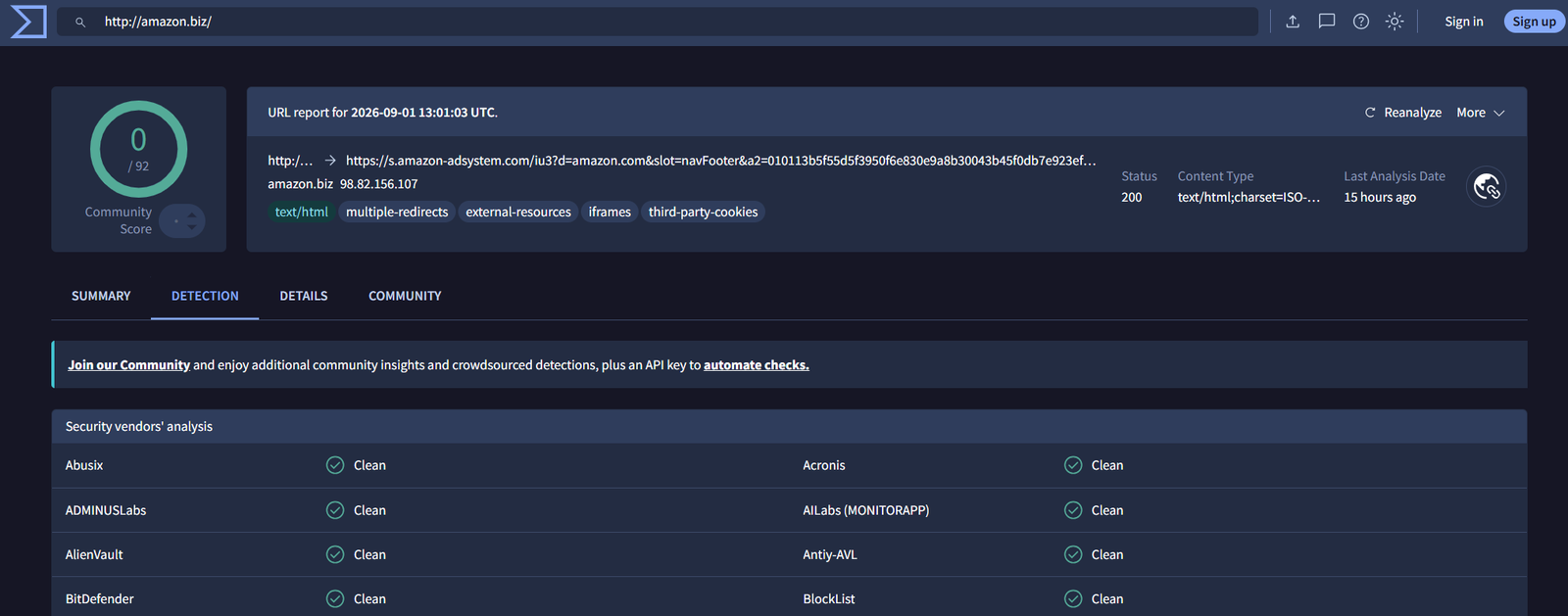Click the Clean checkmark icon for AlienVault
Screen dimensions: 1568x616
click(335, 554)
